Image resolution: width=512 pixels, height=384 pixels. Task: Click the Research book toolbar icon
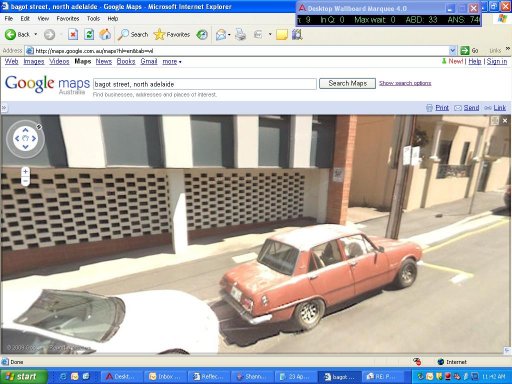pyautogui.click(x=297, y=34)
